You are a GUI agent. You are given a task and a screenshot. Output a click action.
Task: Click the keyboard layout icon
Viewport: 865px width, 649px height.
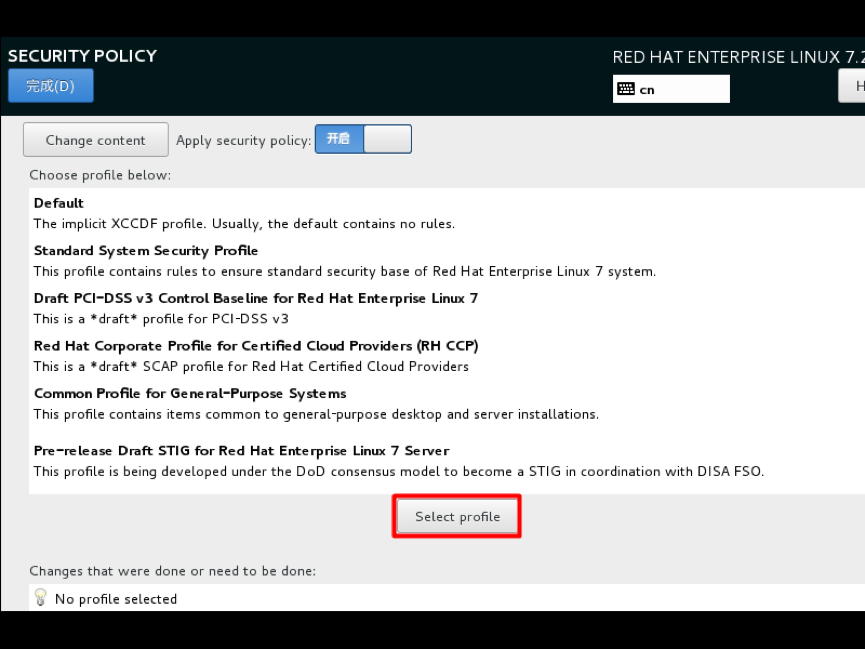click(x=626, y=89)
